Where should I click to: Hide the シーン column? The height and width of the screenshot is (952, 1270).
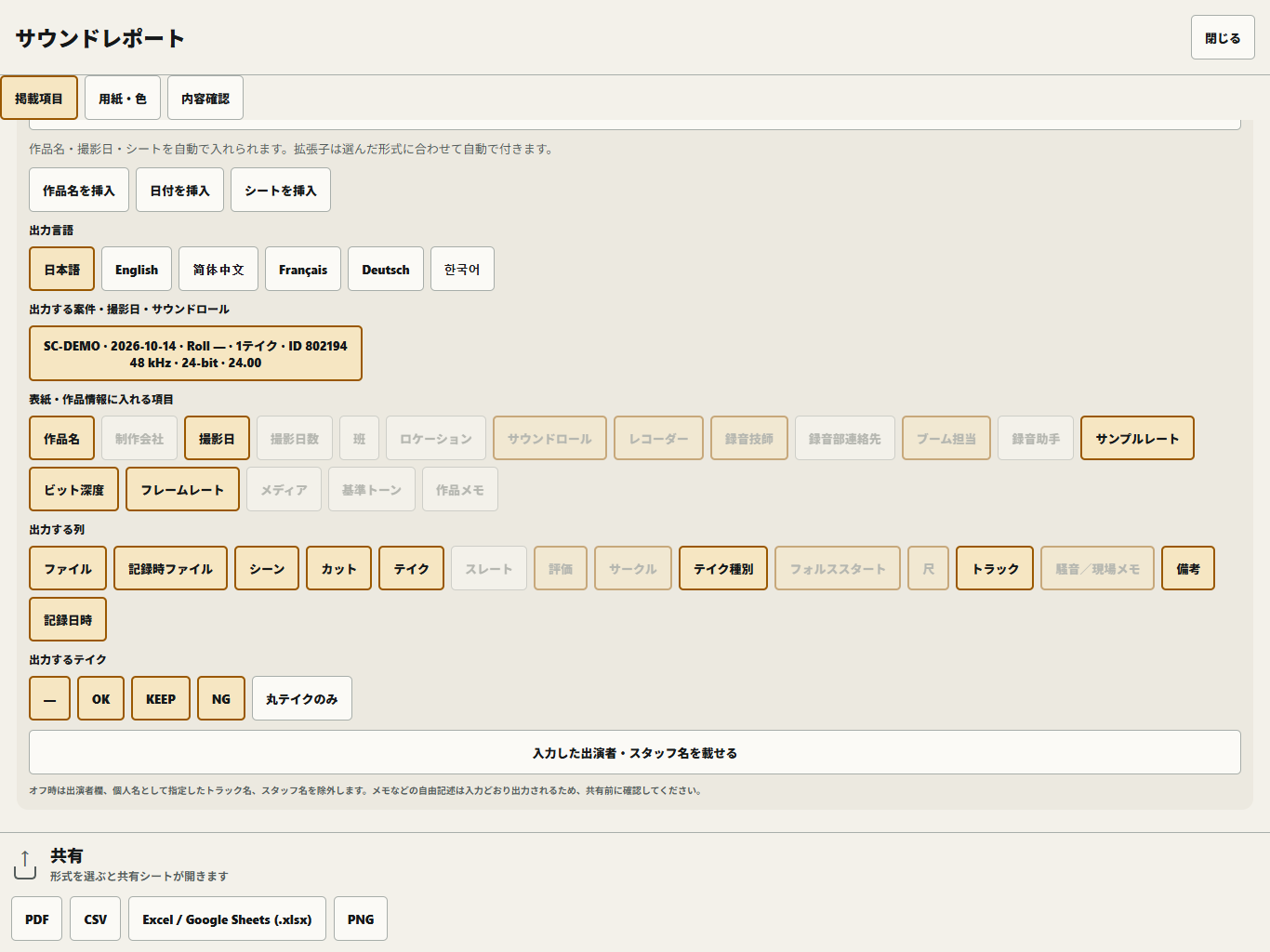tap(267, 568)
